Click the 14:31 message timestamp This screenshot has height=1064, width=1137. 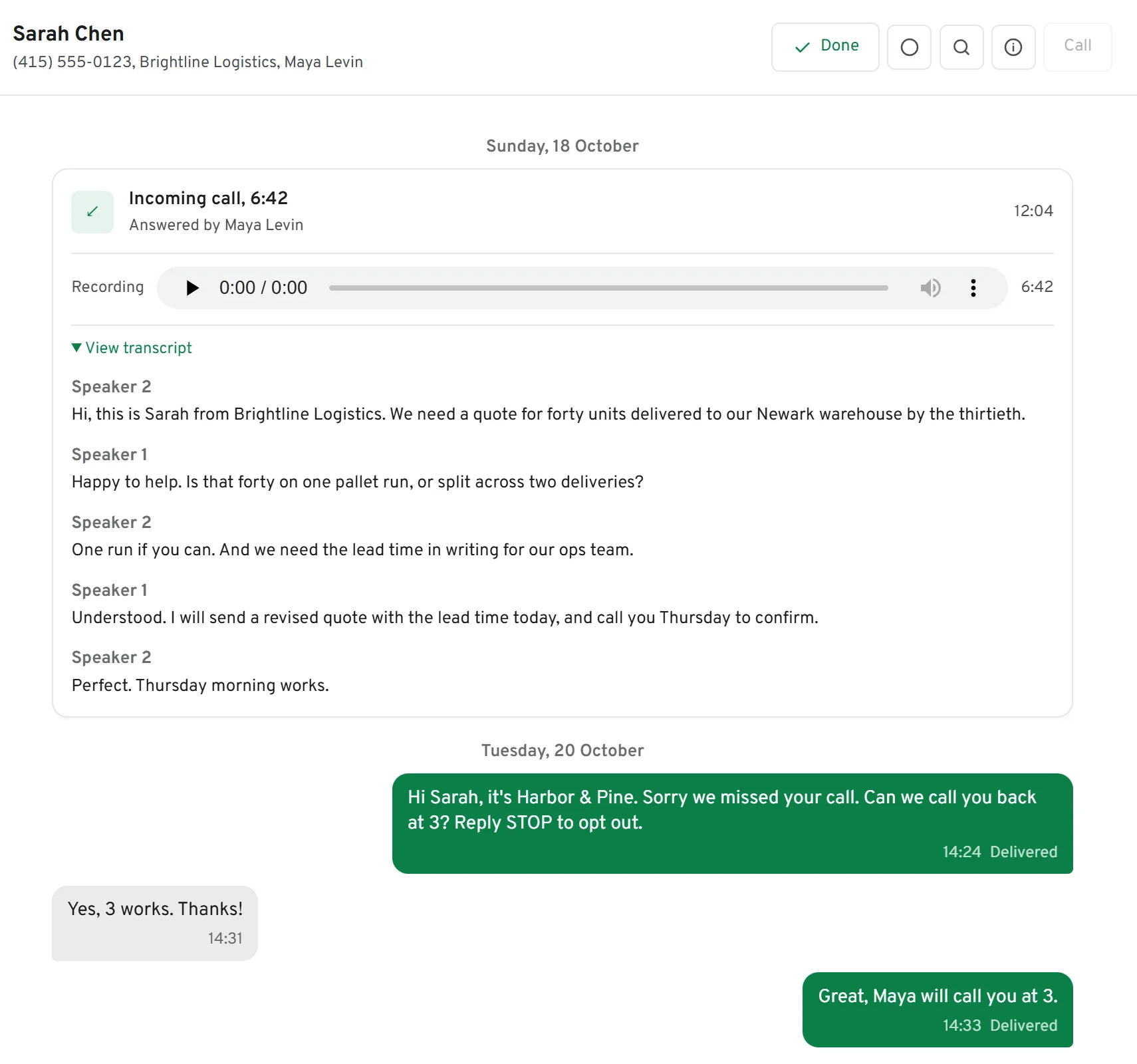(225, 938)
